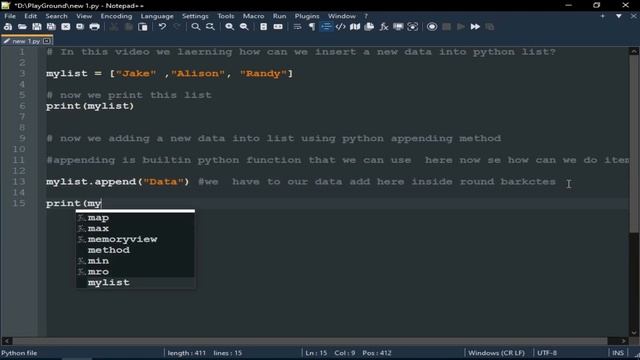Click 'Windows (CR LF)' in status bar
This screenshot has width=640, height=360.
point(496,353)
